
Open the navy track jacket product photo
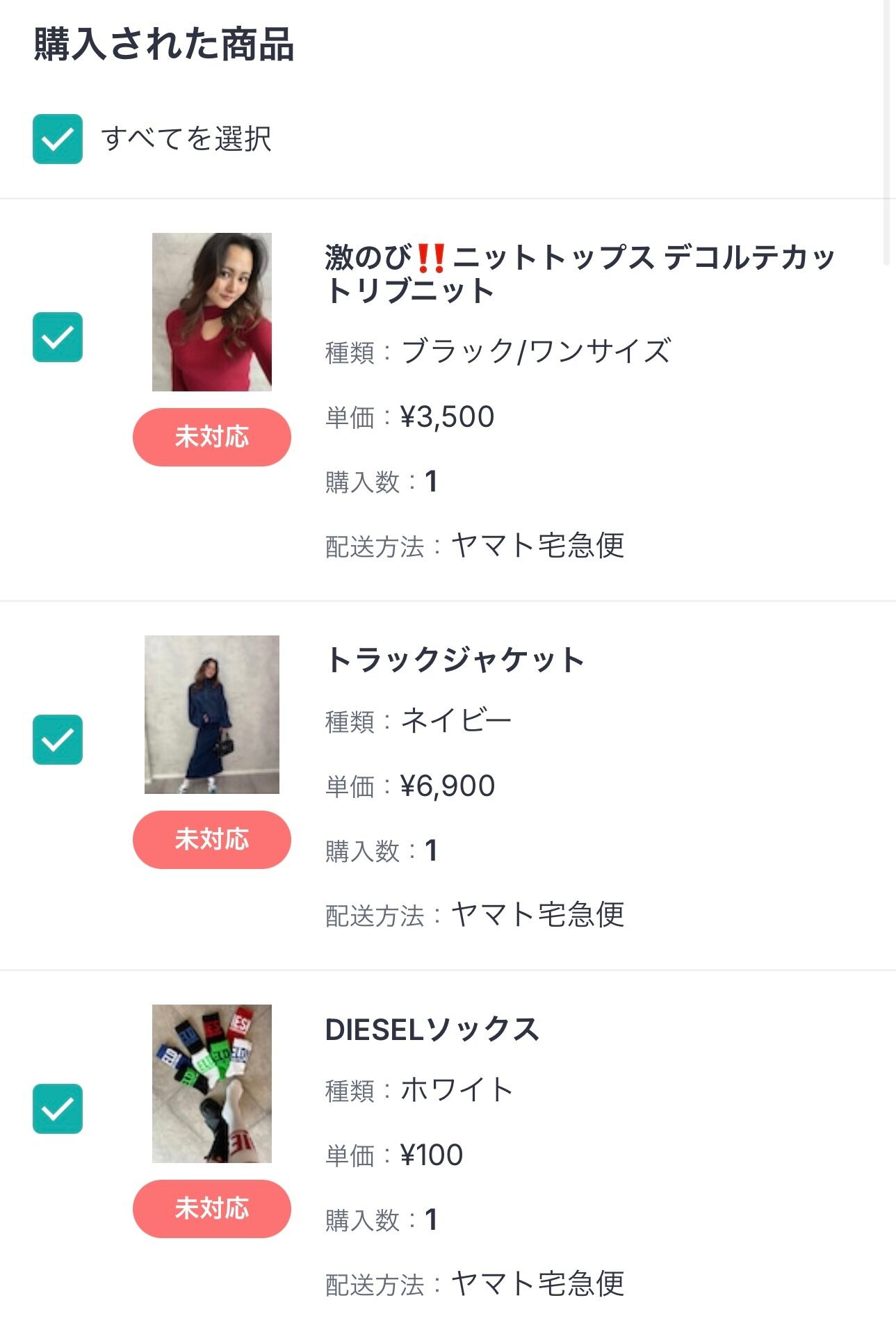click(x=212, y=715)
